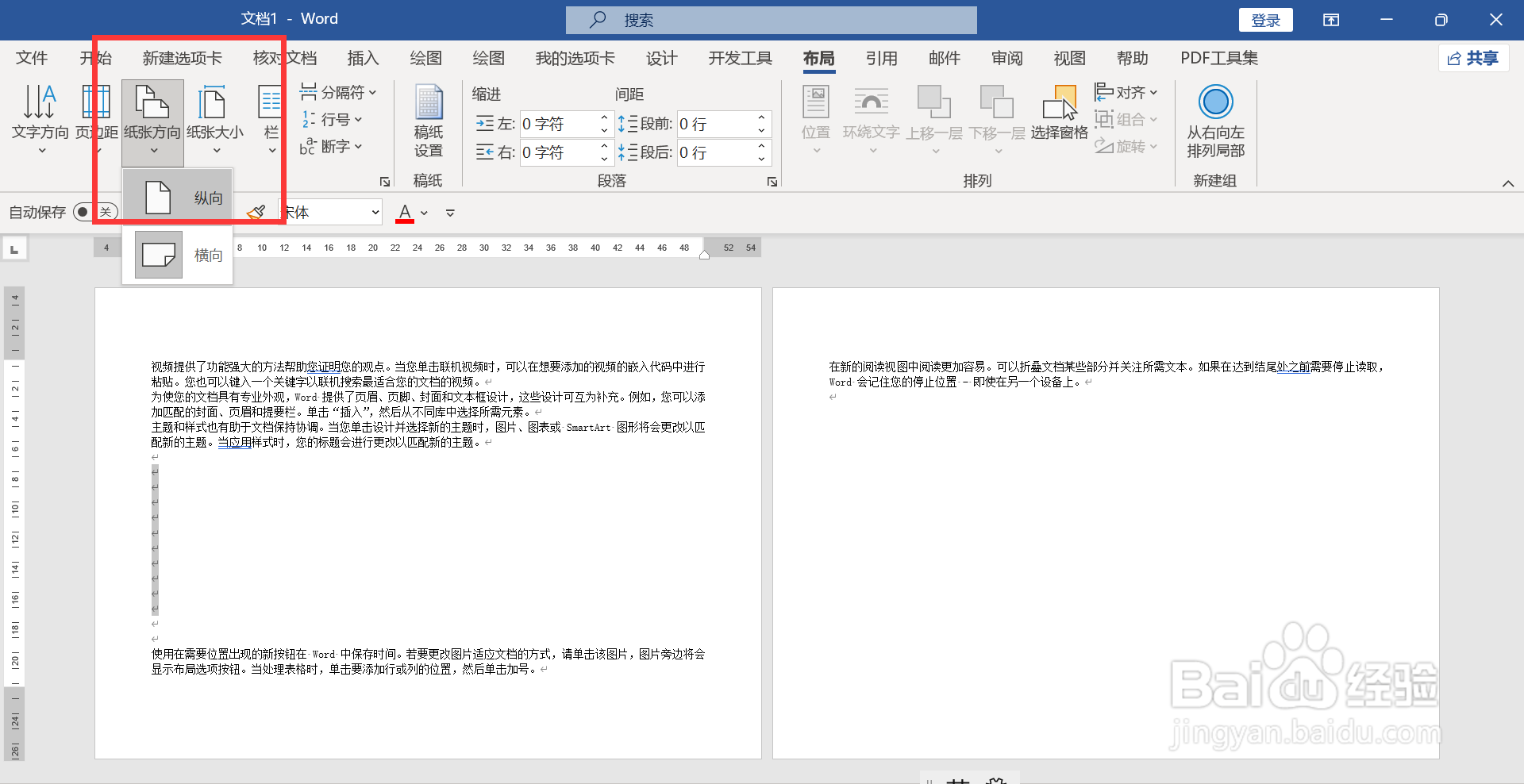Open the font name dropdown
Image resolution: width=1524 pixels, height=784 pixels.
pos(375,212)
